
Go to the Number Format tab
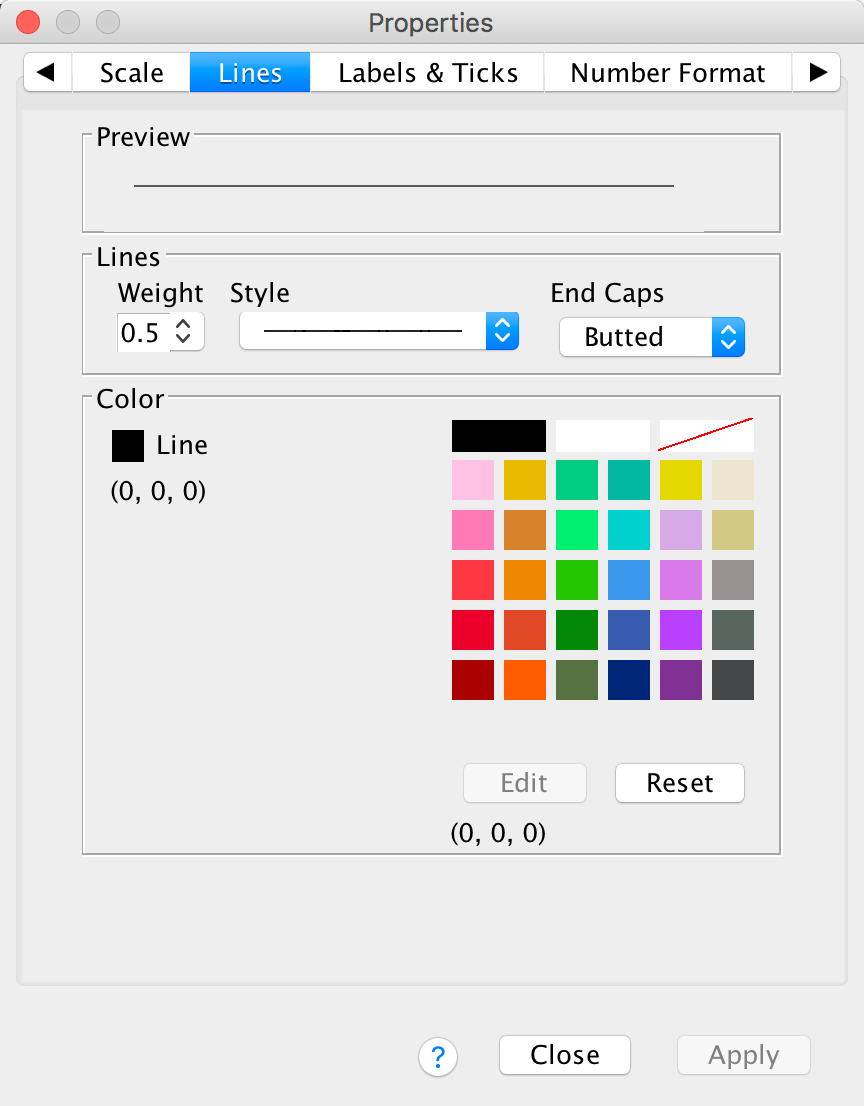[x=667, y=73]
